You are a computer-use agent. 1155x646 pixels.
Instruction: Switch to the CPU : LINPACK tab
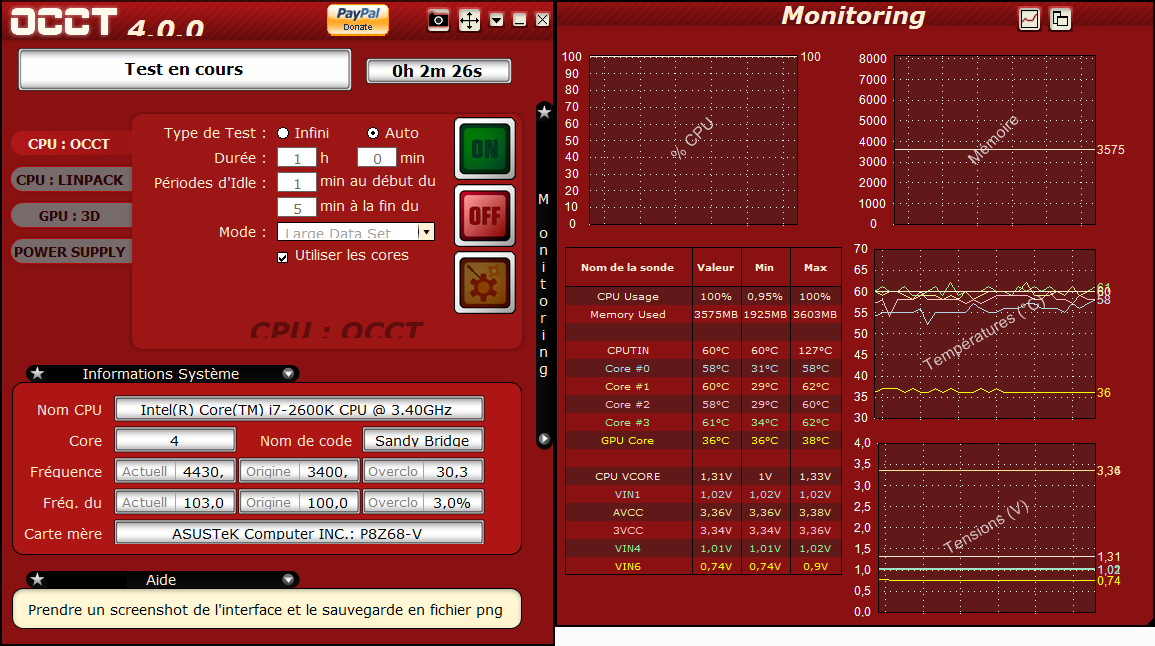70,180
